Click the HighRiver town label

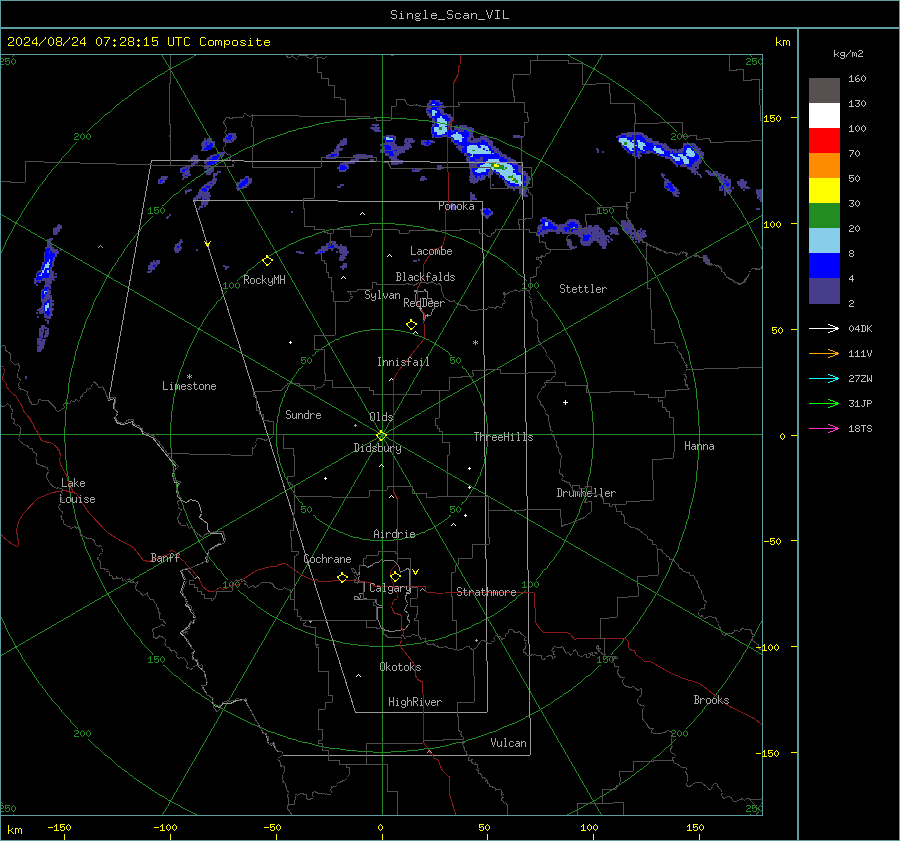click(415, 702)
